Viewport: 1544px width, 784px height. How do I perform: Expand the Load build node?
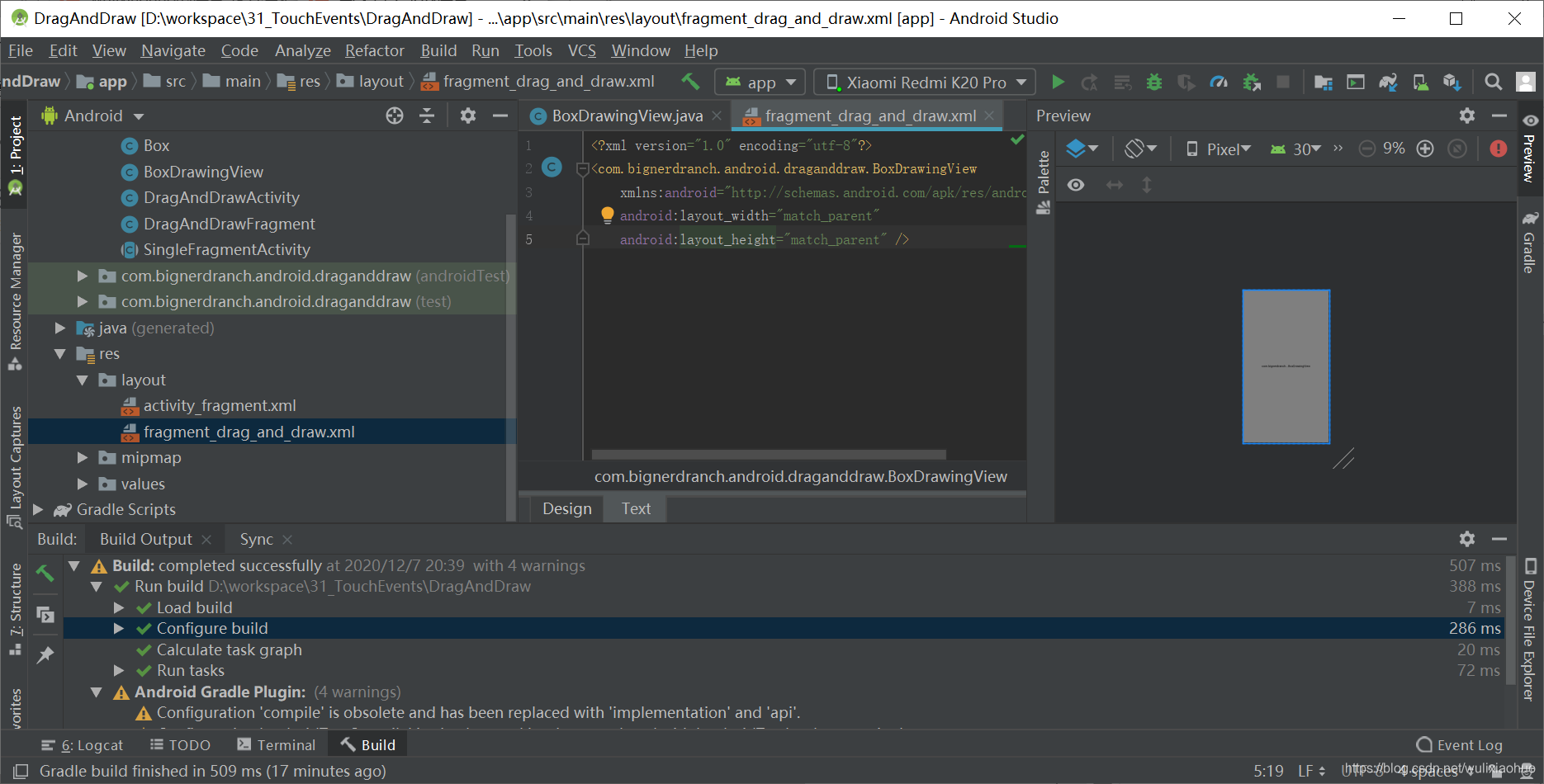[119, 607]
